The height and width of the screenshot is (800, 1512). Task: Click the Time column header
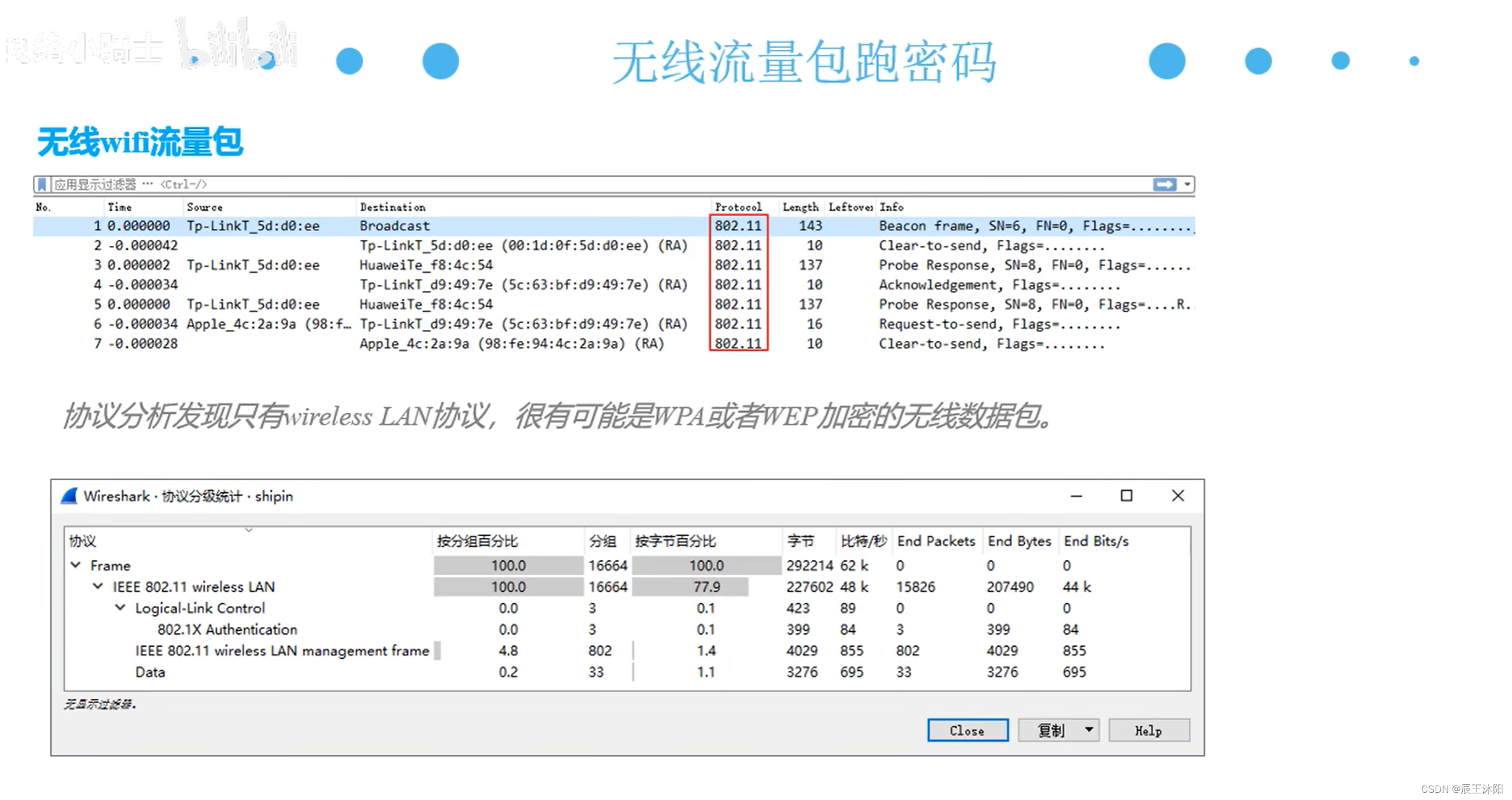[143, 207]
